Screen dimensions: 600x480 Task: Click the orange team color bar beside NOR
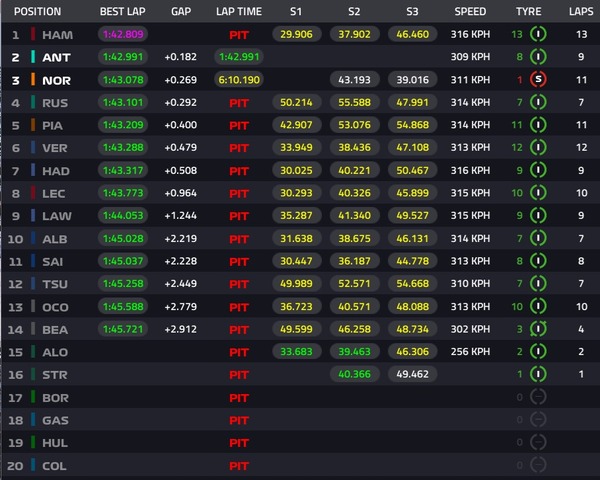[x=34, y=79]
